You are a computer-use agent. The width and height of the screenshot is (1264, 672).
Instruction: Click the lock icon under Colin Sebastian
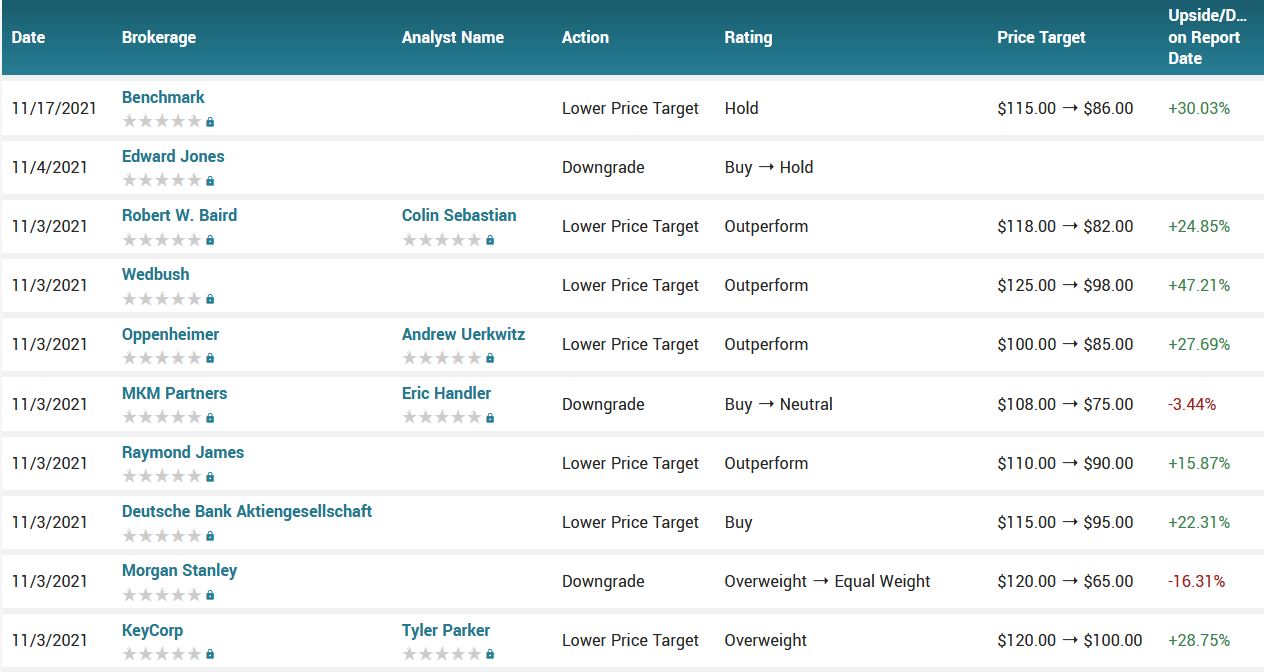[x=490, y=240]
